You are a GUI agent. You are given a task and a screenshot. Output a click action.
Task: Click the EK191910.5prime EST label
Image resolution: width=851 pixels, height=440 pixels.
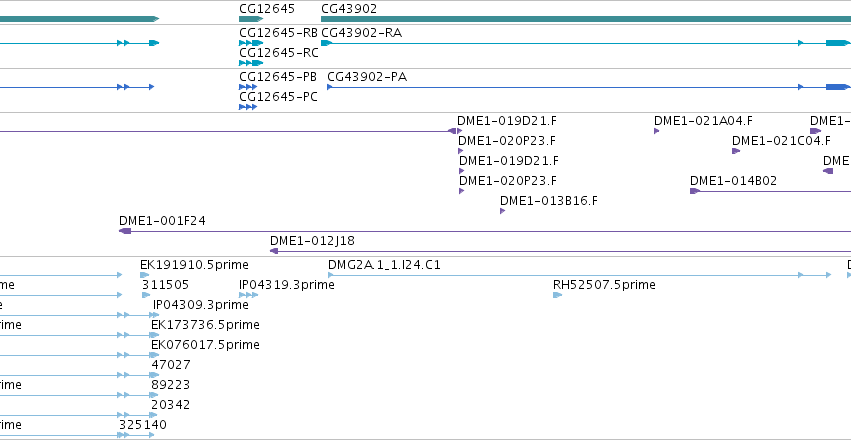(x=194, y=265)
